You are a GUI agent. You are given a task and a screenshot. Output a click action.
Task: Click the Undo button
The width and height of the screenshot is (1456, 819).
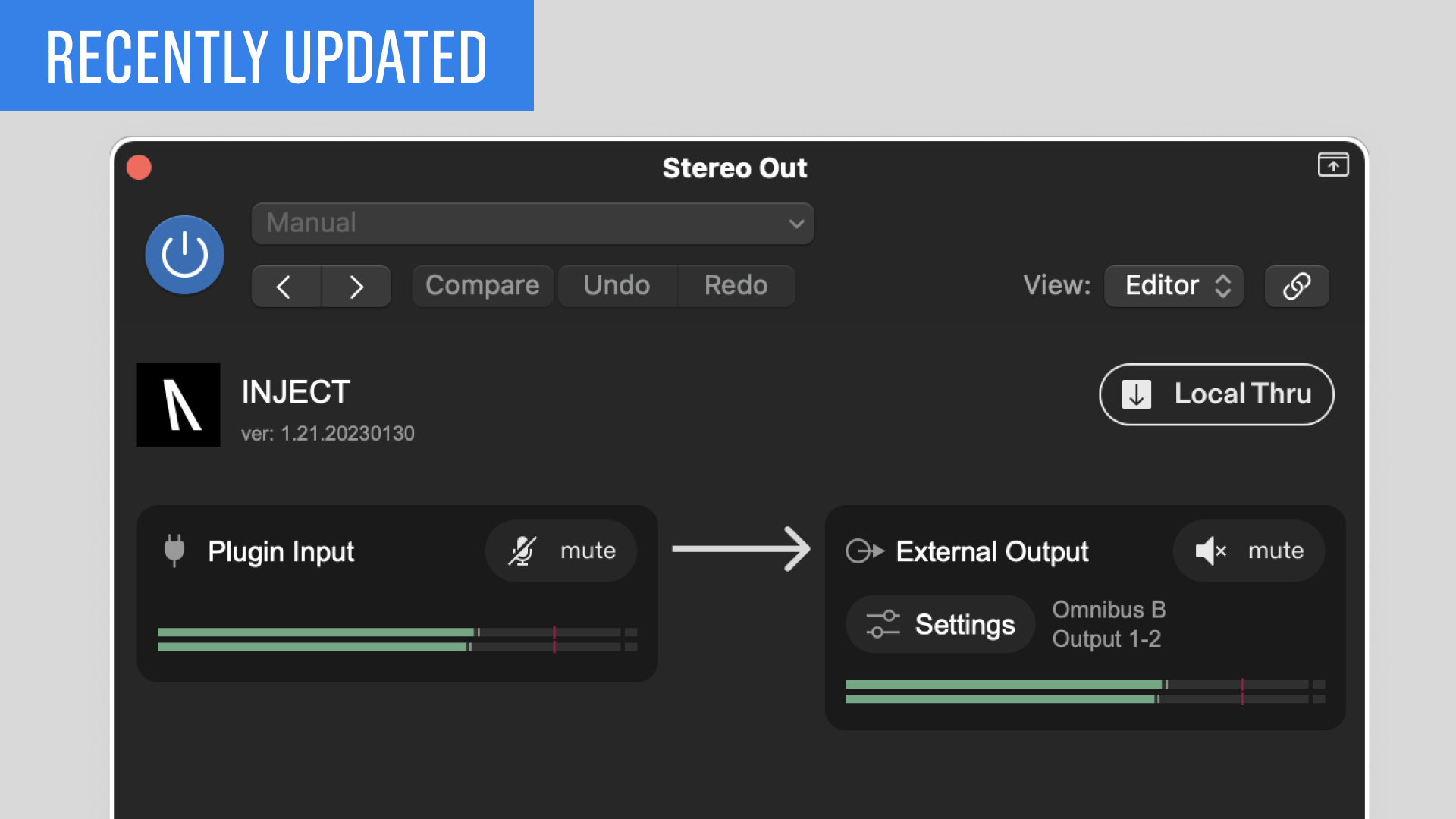pyautogui.click(x=617, y=286)
